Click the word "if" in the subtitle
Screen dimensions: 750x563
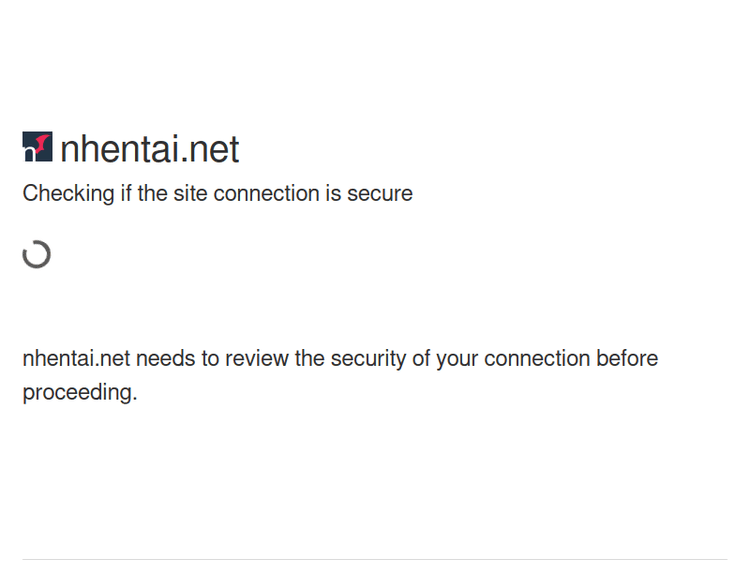[x=125, y=194]
